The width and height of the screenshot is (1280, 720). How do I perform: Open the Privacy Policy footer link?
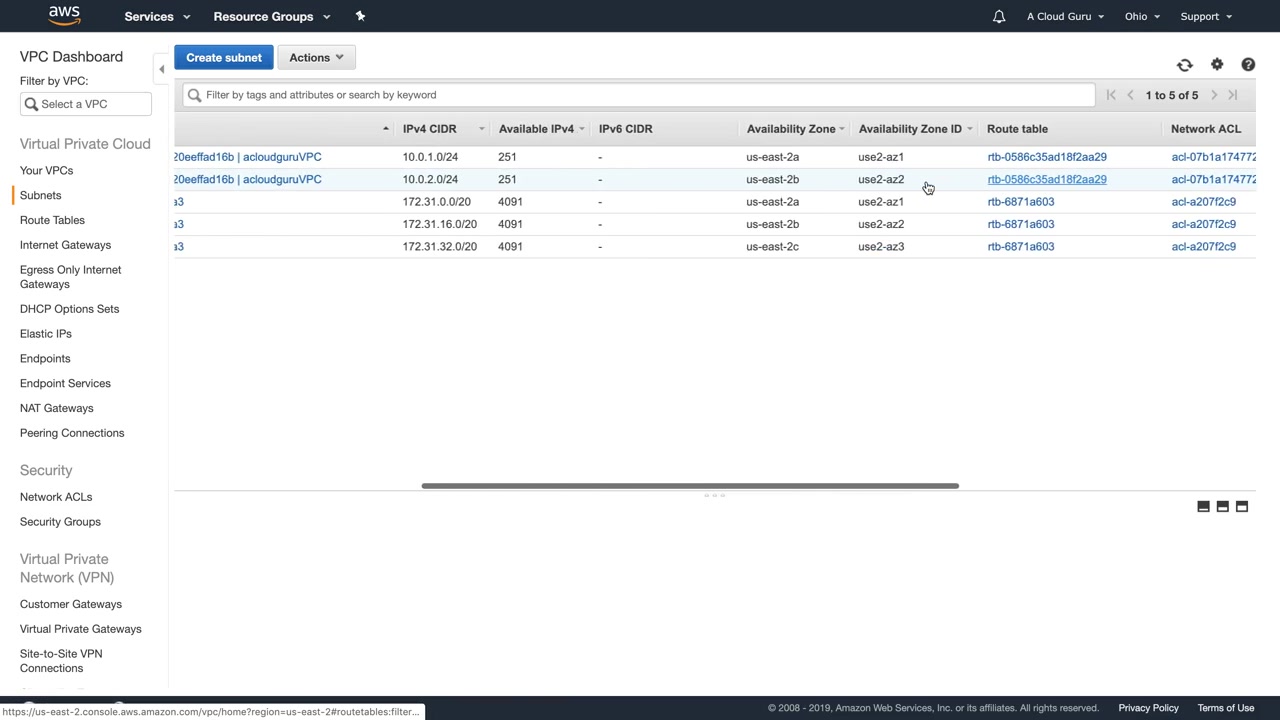(1148, 708)
